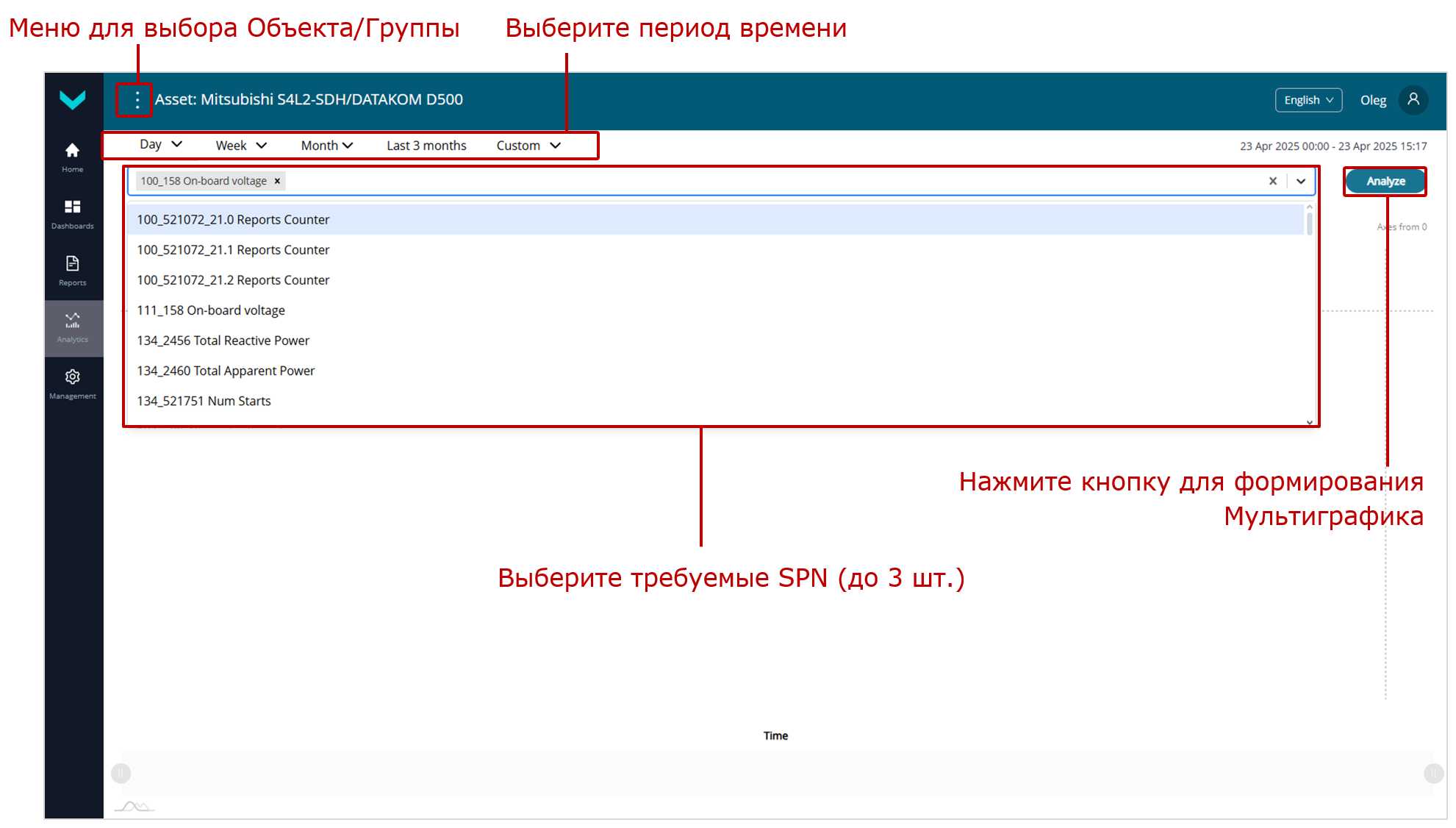Choose 134_2456 Total Reactive Power option

223,340
